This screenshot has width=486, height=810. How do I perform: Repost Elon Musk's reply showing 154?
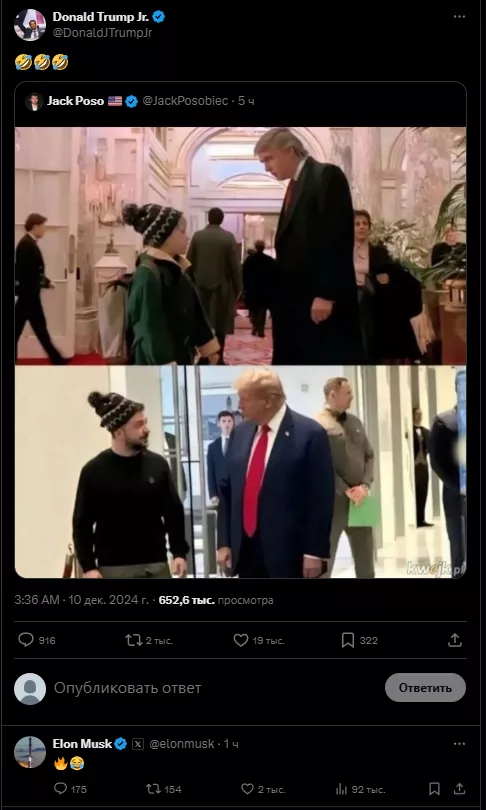coord(153,788)
